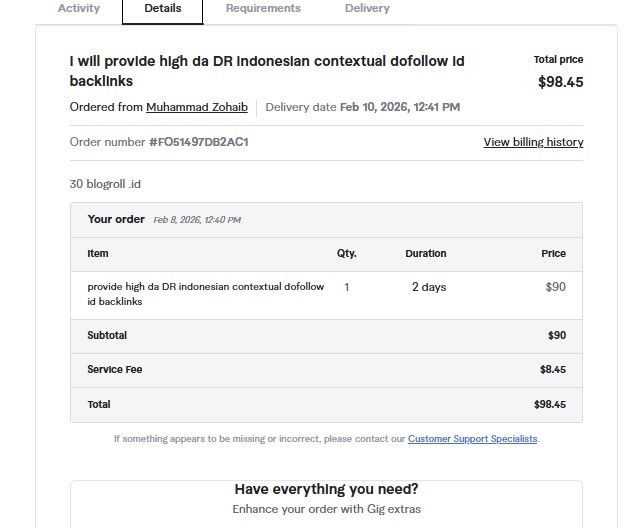Contact Customer Support Specialists via link
Image resolution: width=634 pixels, height=528 pixels.
point(473,439)
